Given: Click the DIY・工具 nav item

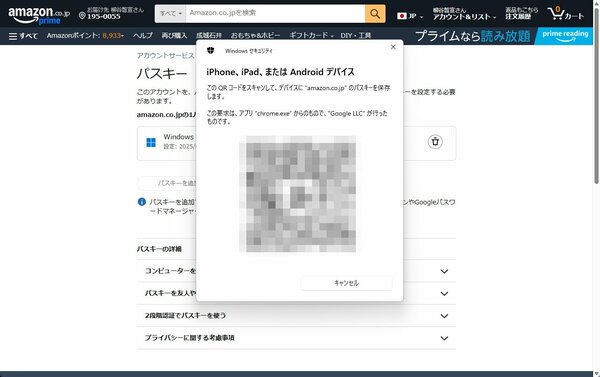Looking at the screenshot, I should 355,36.
